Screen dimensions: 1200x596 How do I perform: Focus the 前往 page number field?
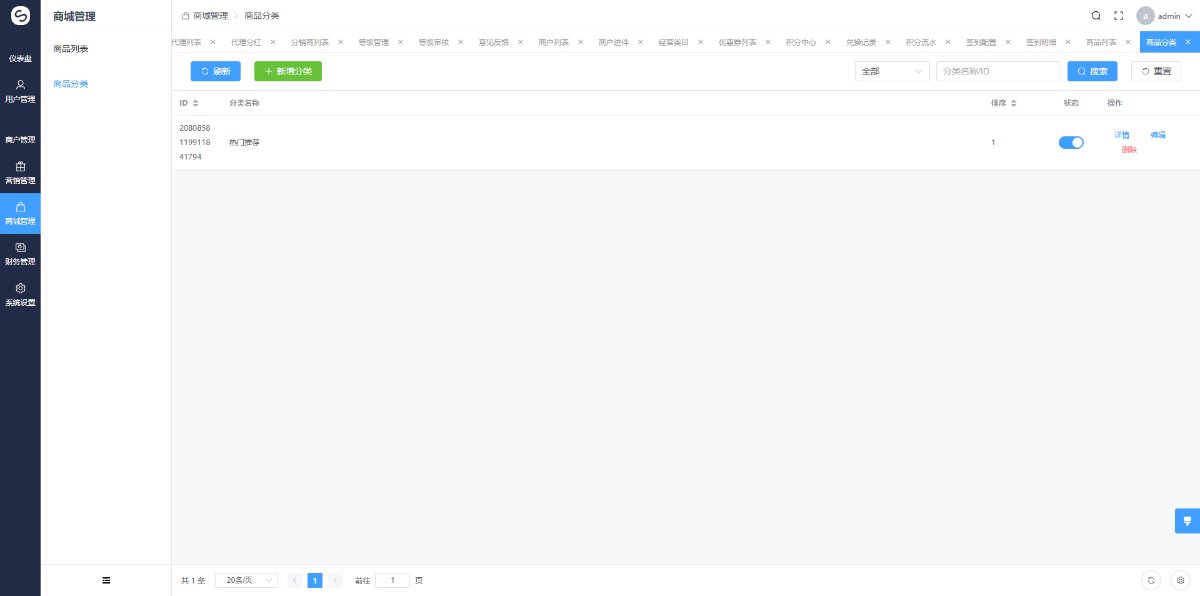tap(392, 580)
